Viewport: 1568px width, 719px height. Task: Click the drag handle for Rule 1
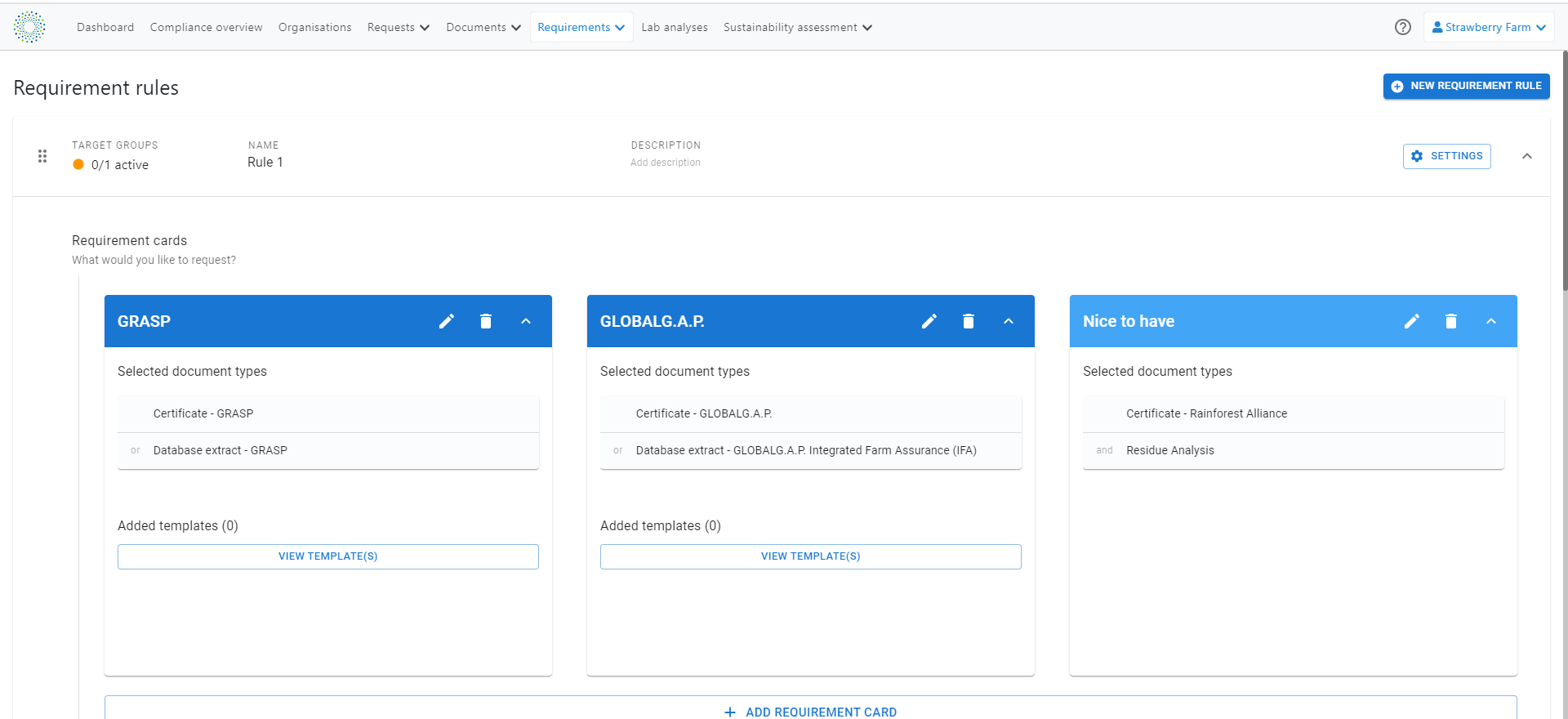42,156
